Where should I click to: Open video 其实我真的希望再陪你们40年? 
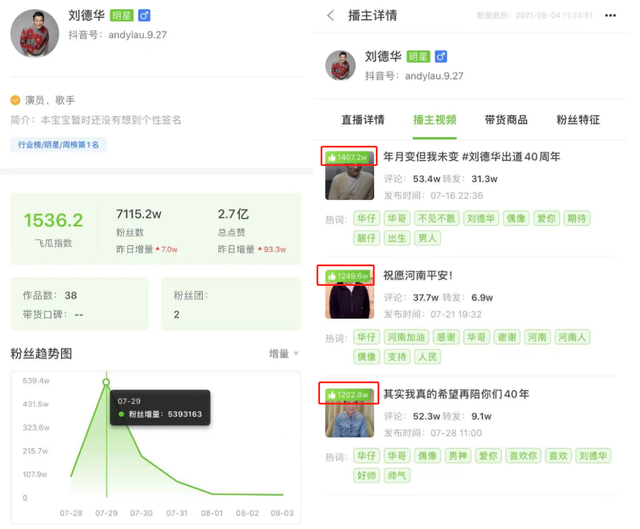click(456, 394)
